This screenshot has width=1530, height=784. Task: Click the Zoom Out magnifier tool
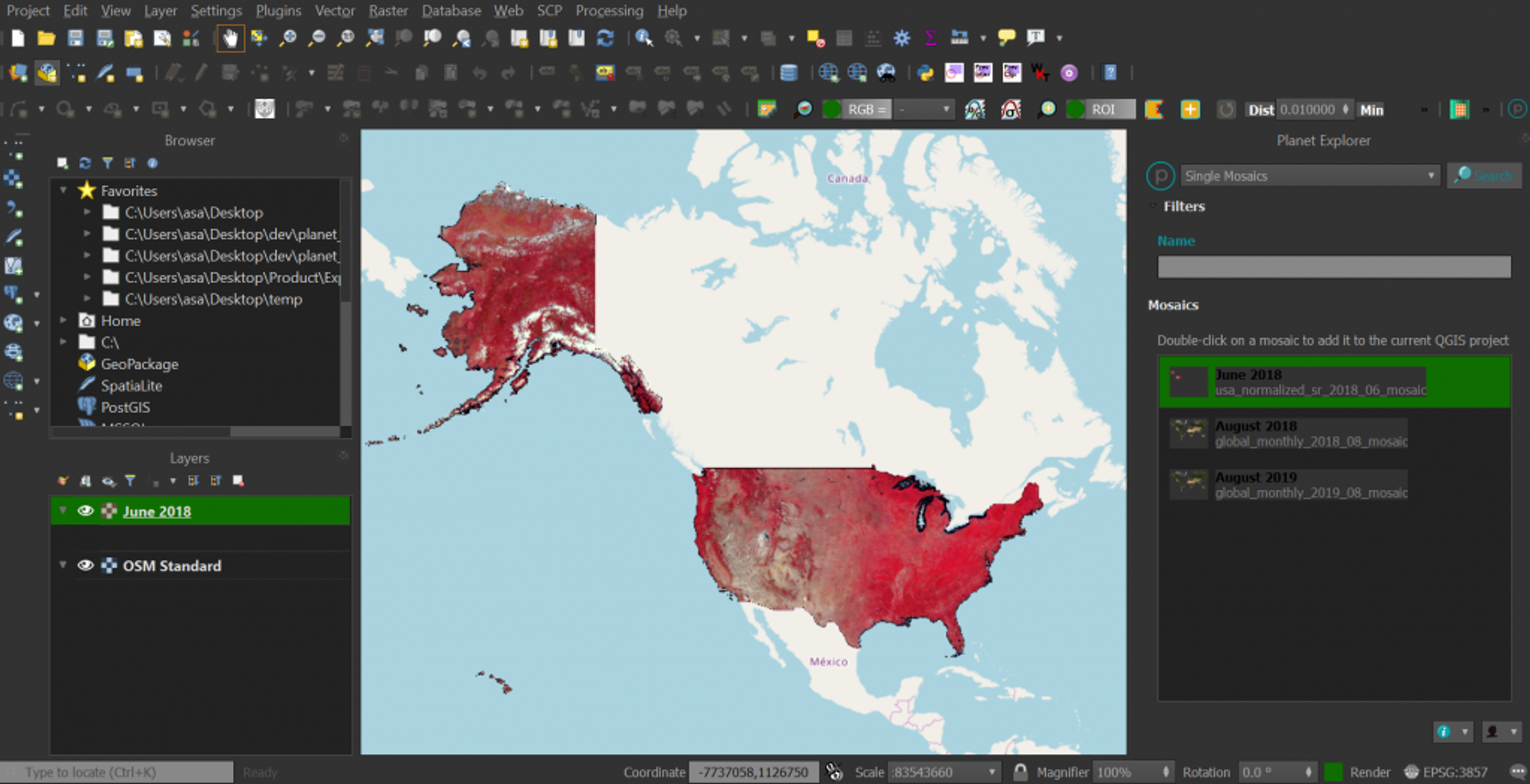click(x=317, y=38)
